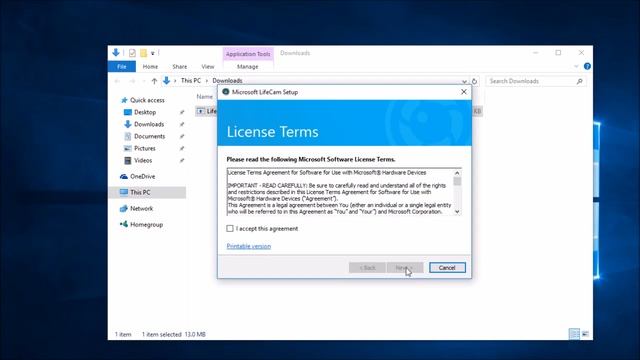This screenshot has height=360, width=640.
Task: Select the Application Tools contextual tab
Action: 248,54
